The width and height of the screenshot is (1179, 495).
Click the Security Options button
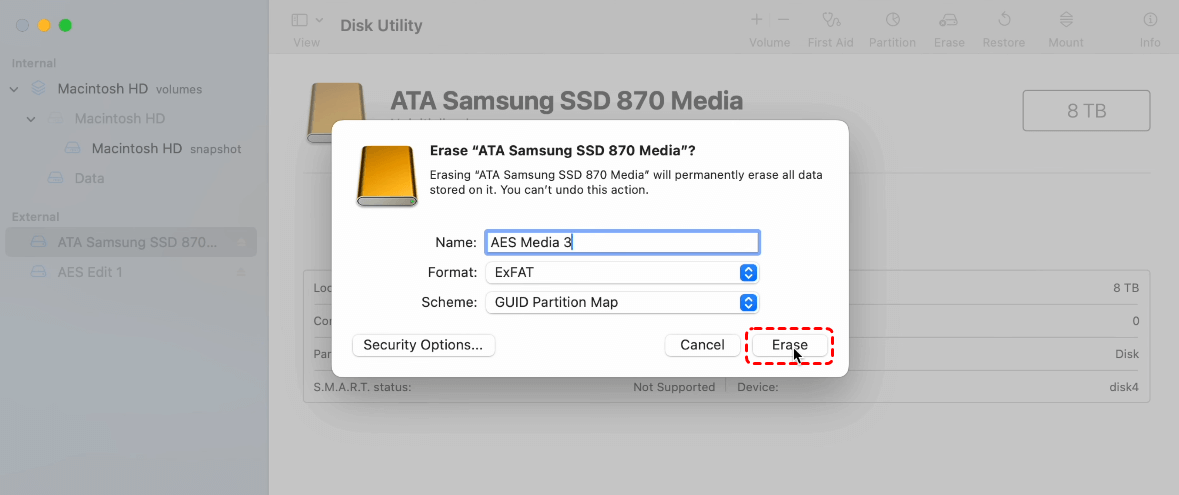pyautogui.click(x=423, y=345)
